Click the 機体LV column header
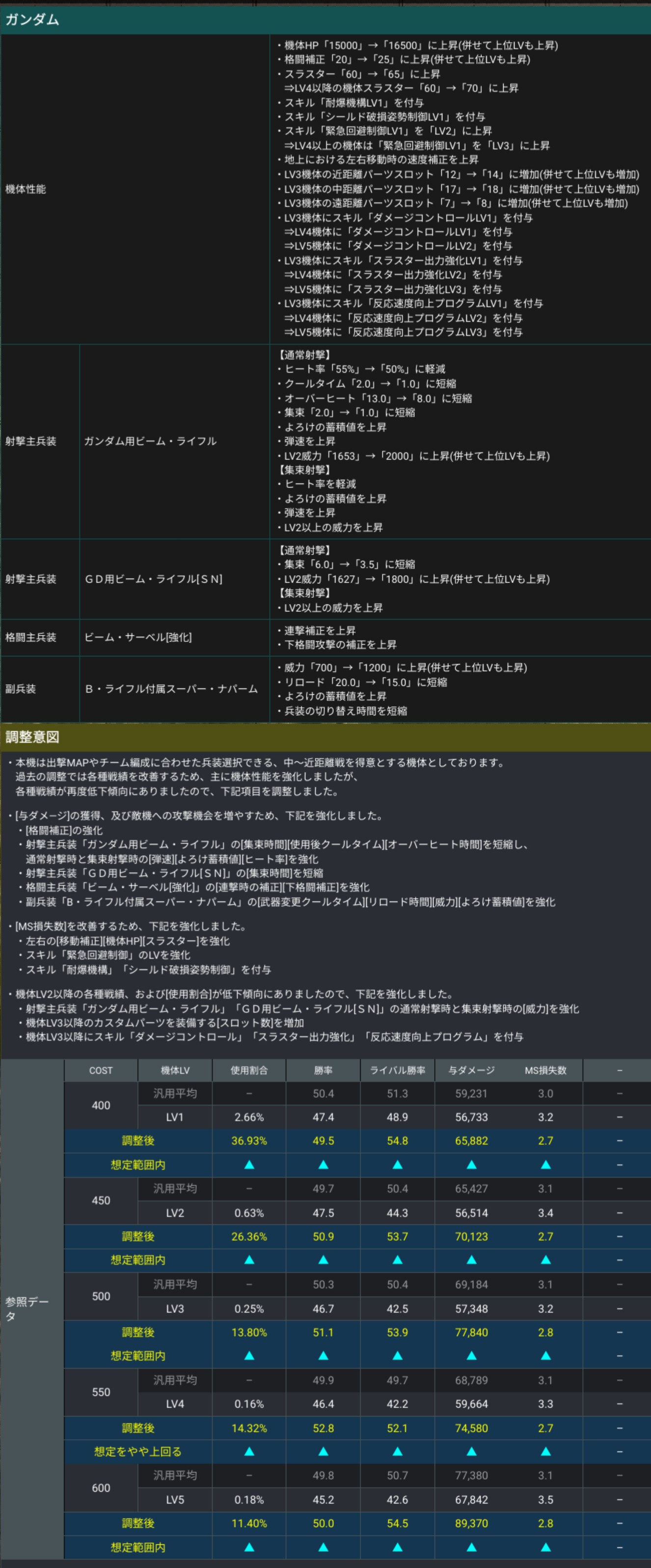 (175, 1071)
